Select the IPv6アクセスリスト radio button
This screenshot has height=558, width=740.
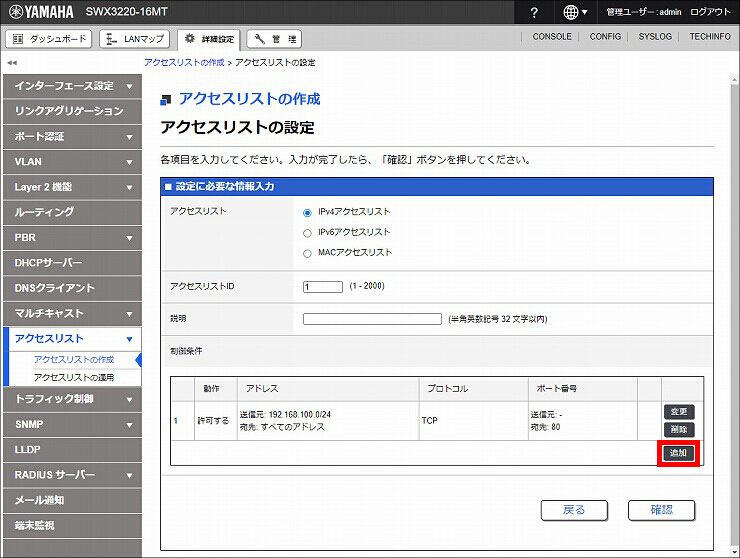(x=307, y=233)
